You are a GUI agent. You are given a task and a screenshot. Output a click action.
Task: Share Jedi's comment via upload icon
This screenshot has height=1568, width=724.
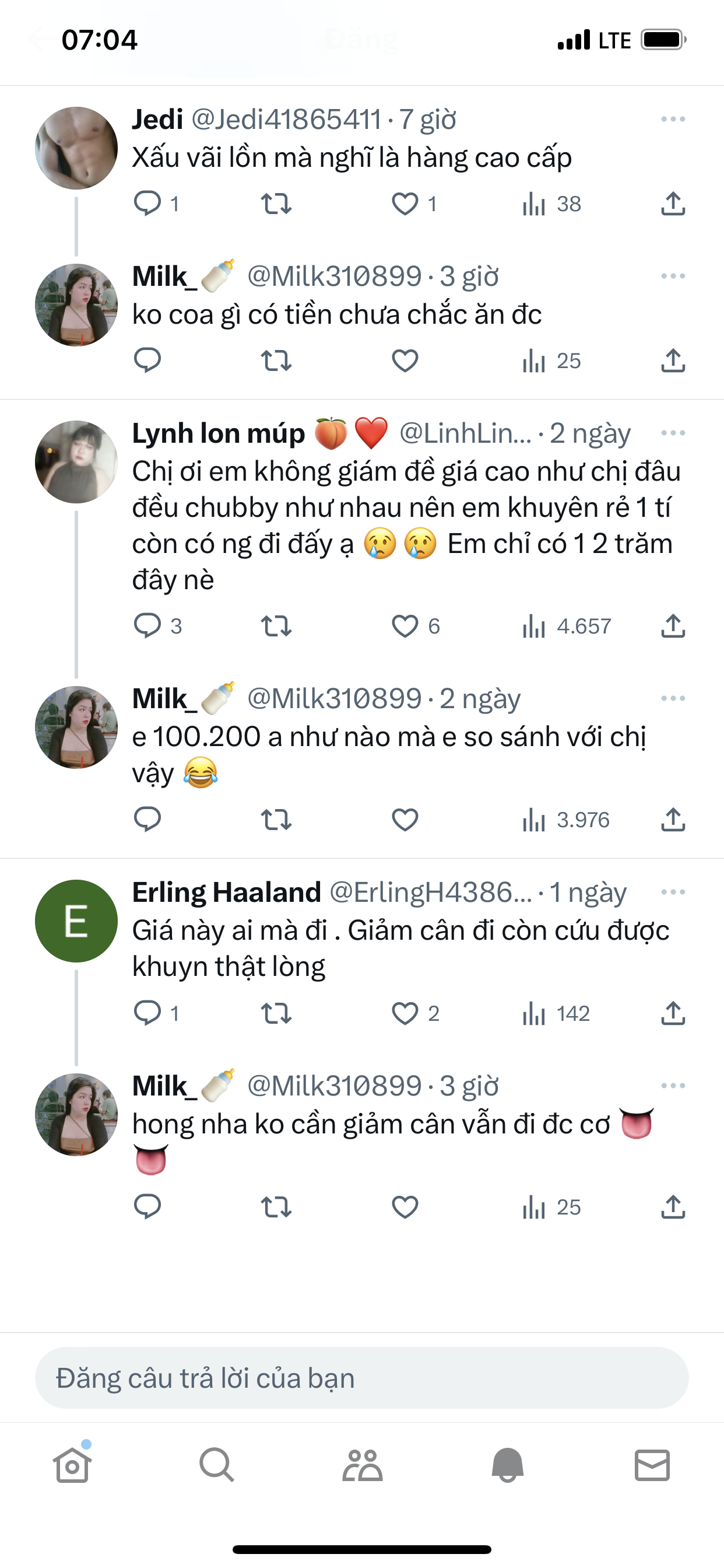673,204
